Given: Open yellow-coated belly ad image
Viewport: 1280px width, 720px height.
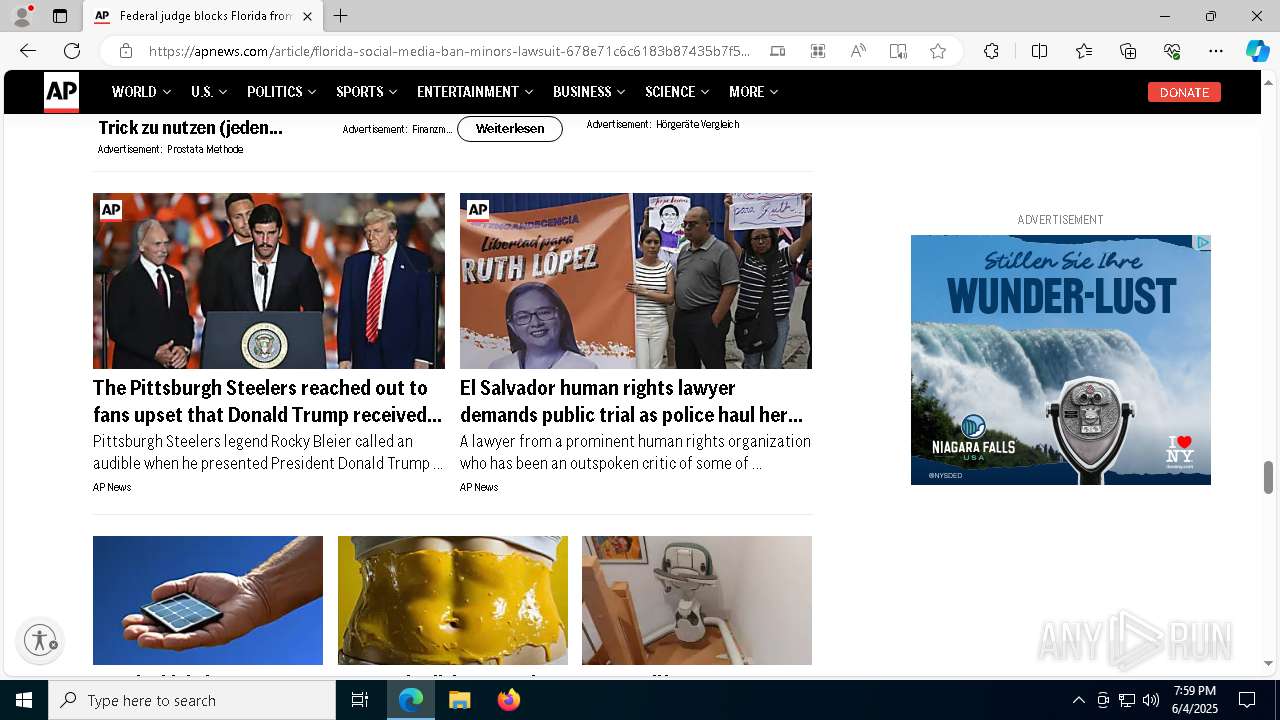Looking at the screenshot, I should pyautogui.click(x=453, y=600).
